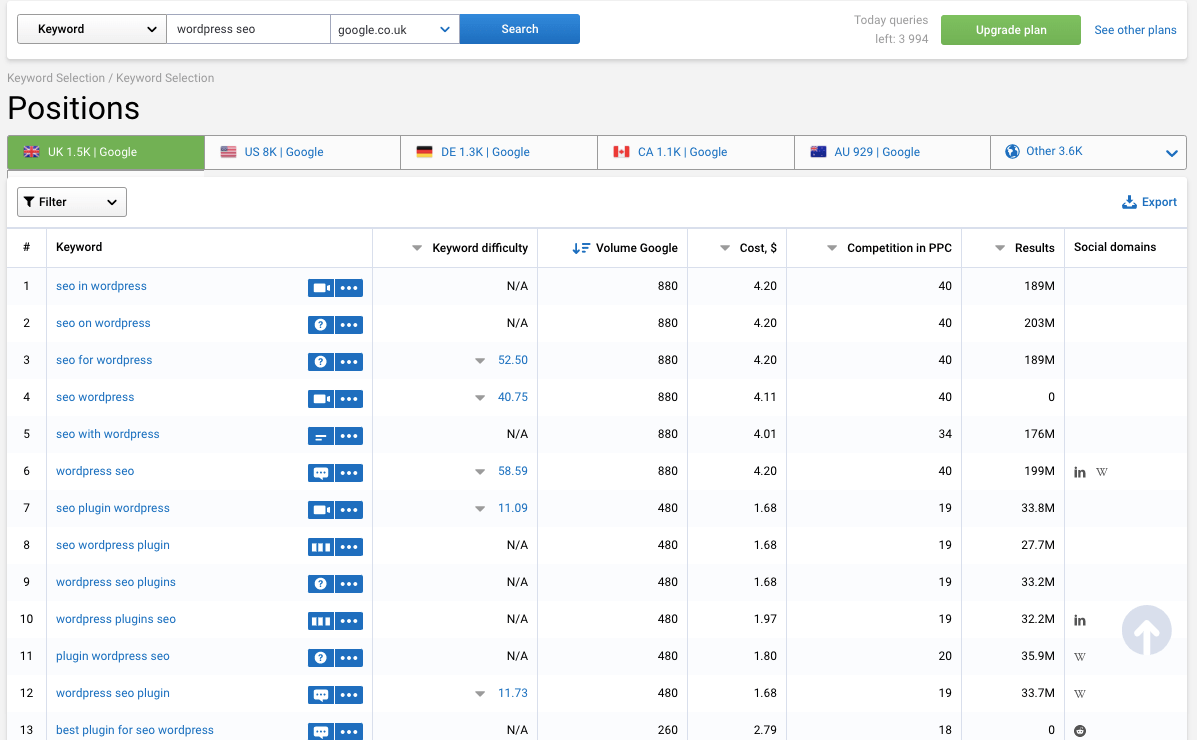Viewport: 1197px width, 740px height.
Task: Click the first Keyword Selection breadcrumb
Action: [56, 78]
